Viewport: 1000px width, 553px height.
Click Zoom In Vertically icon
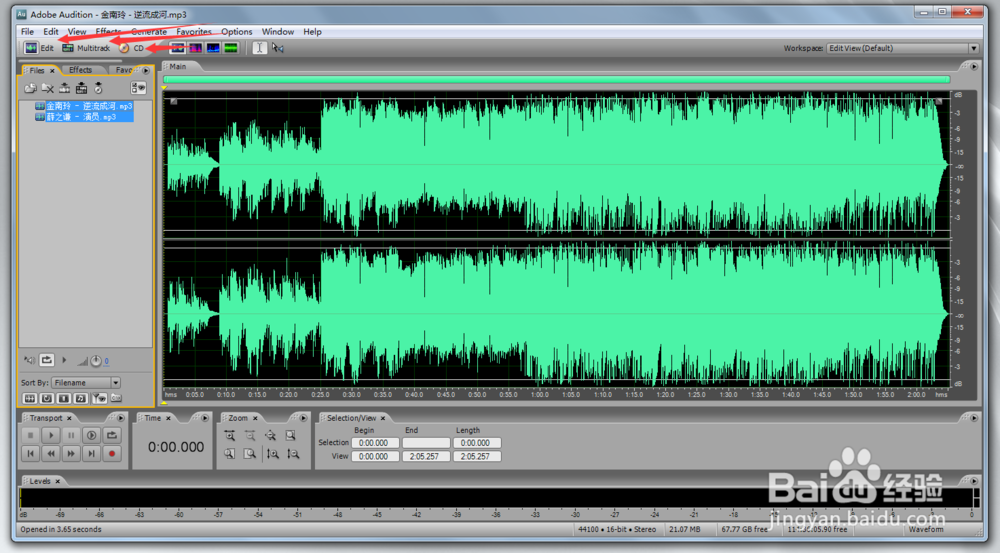tap(273, 454)
